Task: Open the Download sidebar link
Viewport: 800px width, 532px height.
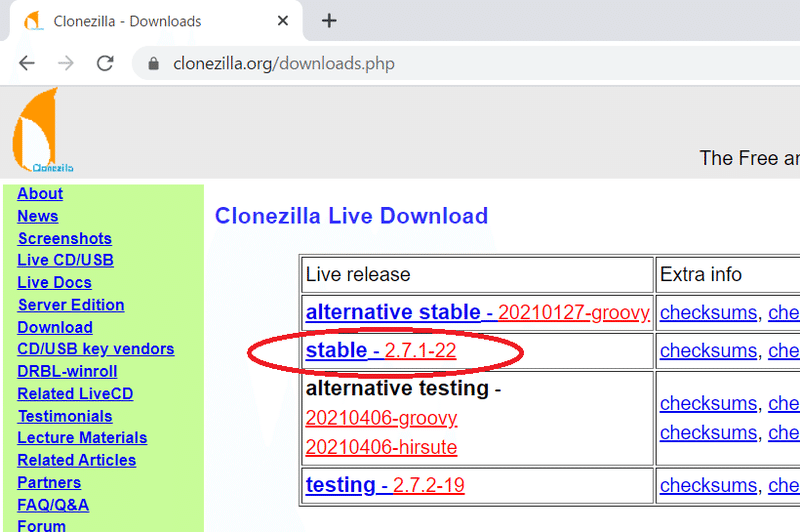Action: [x=55, y=327]
